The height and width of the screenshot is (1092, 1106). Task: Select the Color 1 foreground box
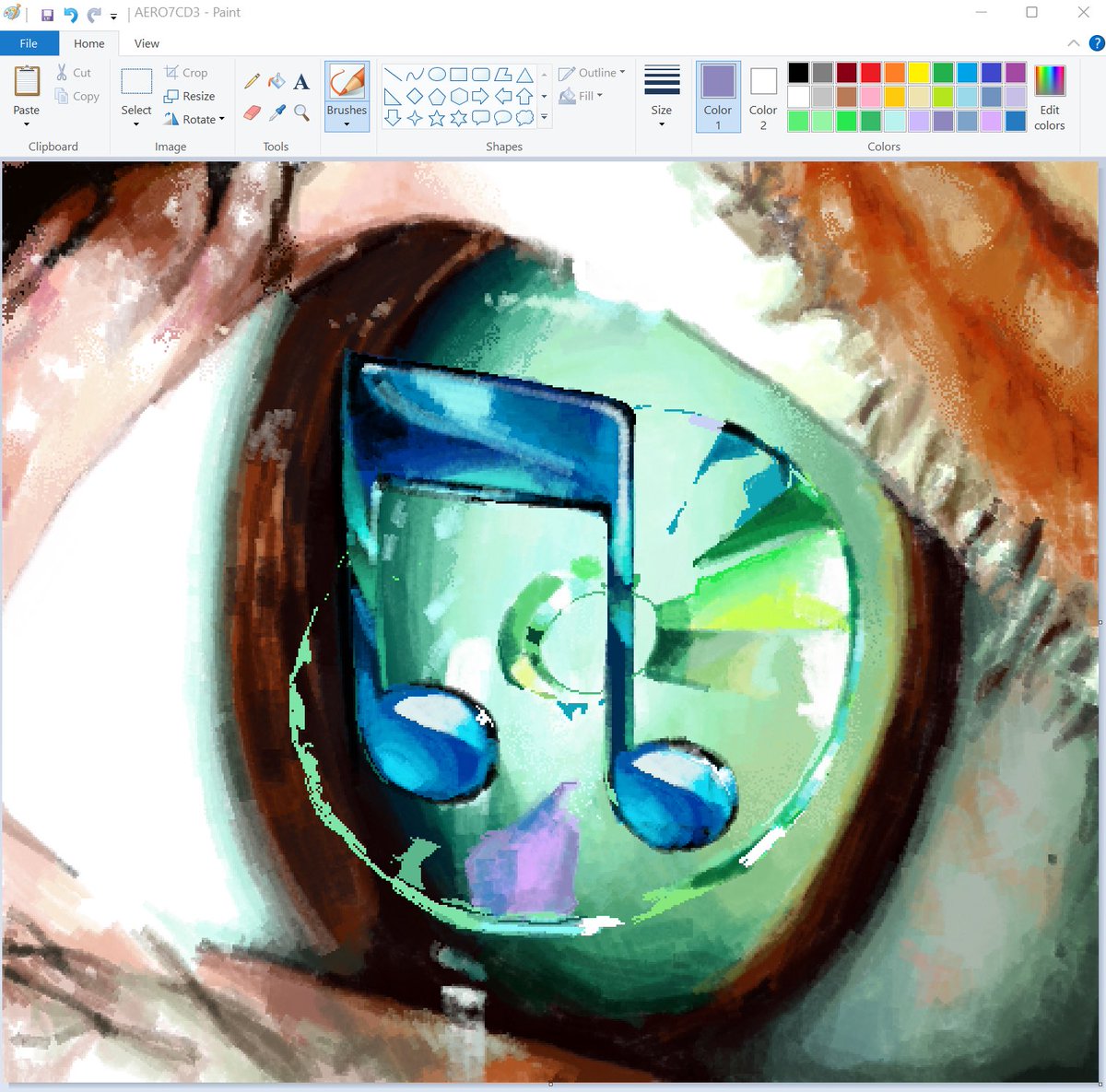coord(718,96)
